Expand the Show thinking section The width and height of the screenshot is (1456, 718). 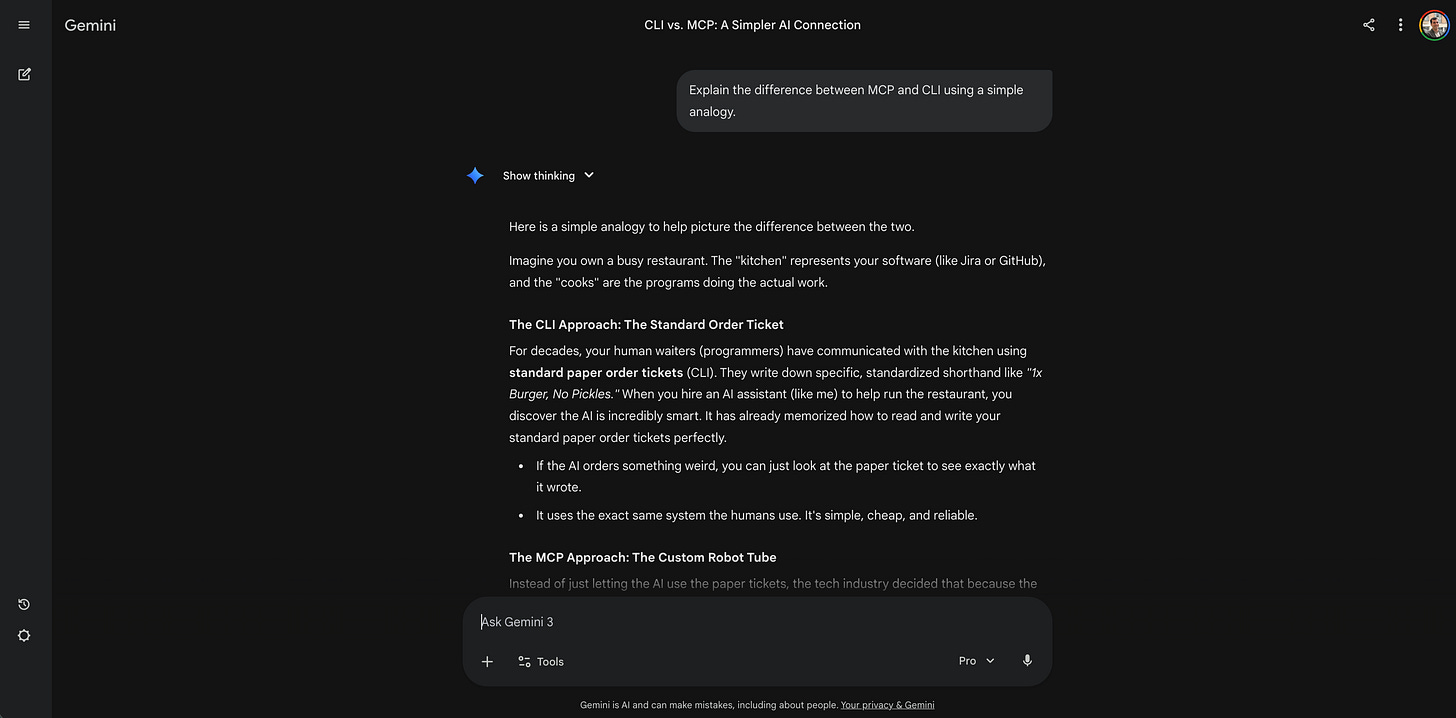click(548, 175)
